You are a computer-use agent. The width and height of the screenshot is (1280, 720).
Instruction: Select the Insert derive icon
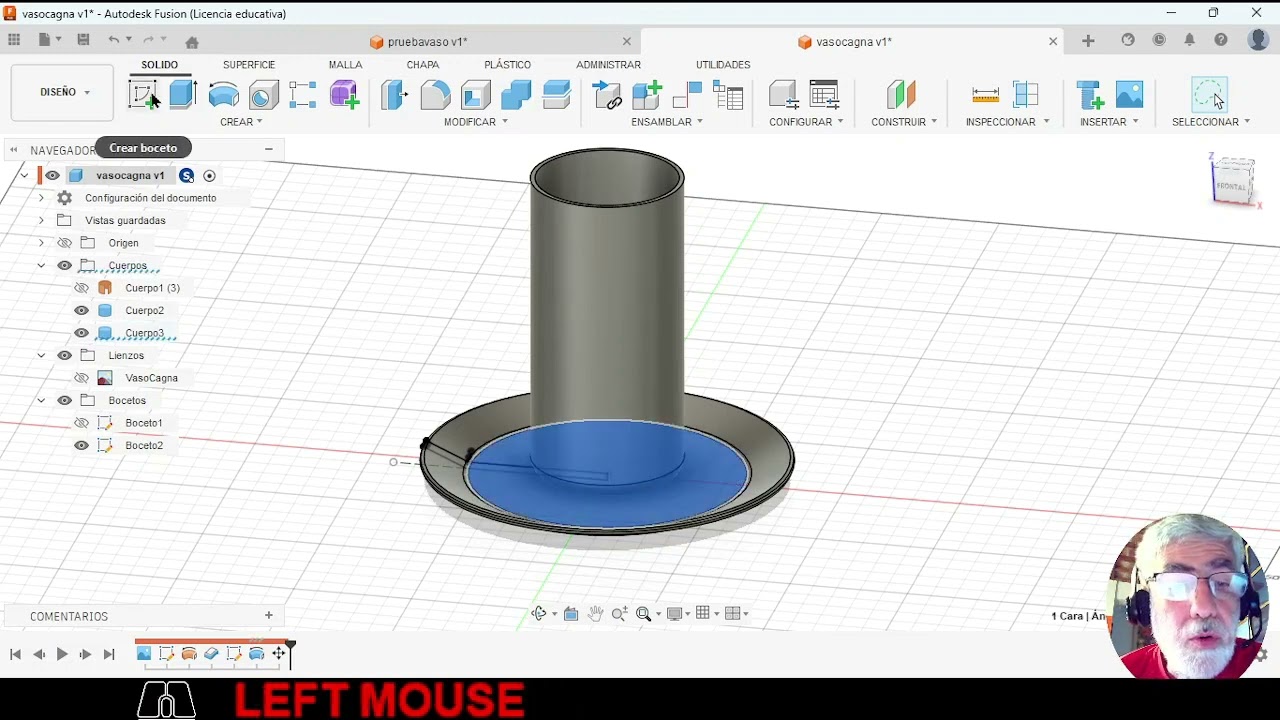[x=1089, y=95]
